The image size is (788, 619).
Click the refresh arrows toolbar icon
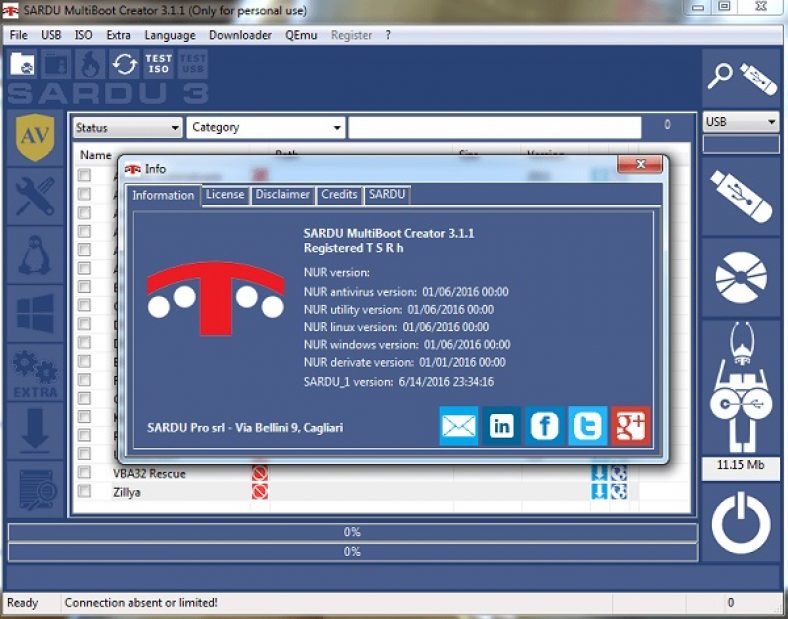click(x=124, y=64)
